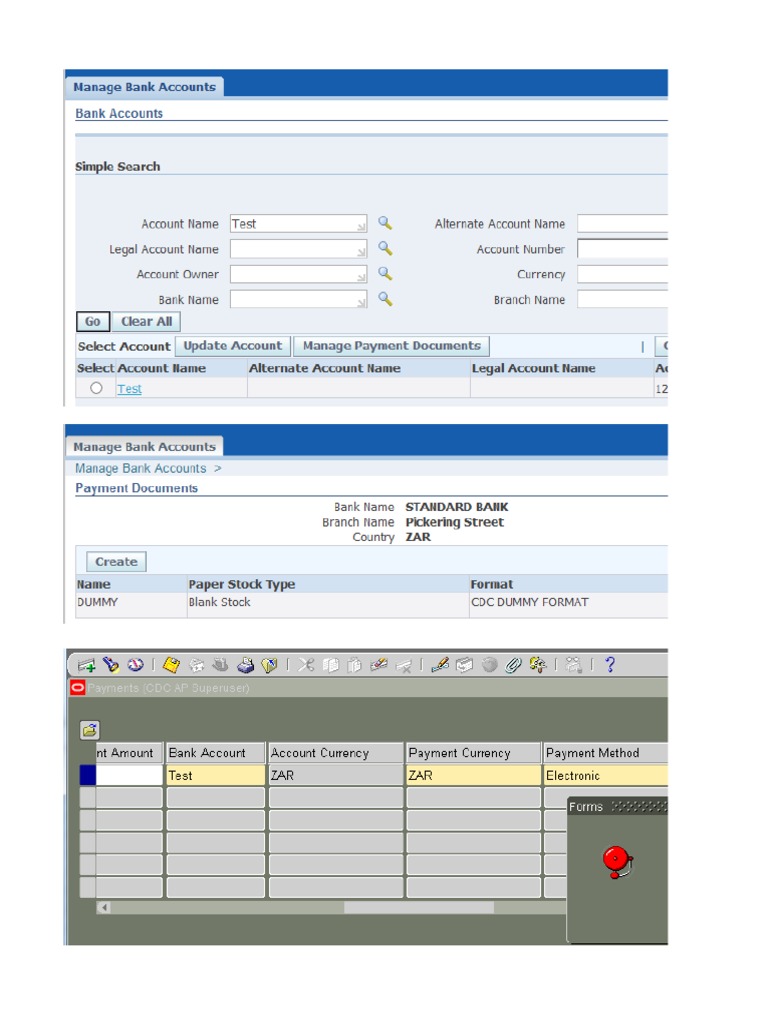Click the red bell in the Forms dialog
The width and height of the screenshot is (768, 1024).
tap(617, 862)
